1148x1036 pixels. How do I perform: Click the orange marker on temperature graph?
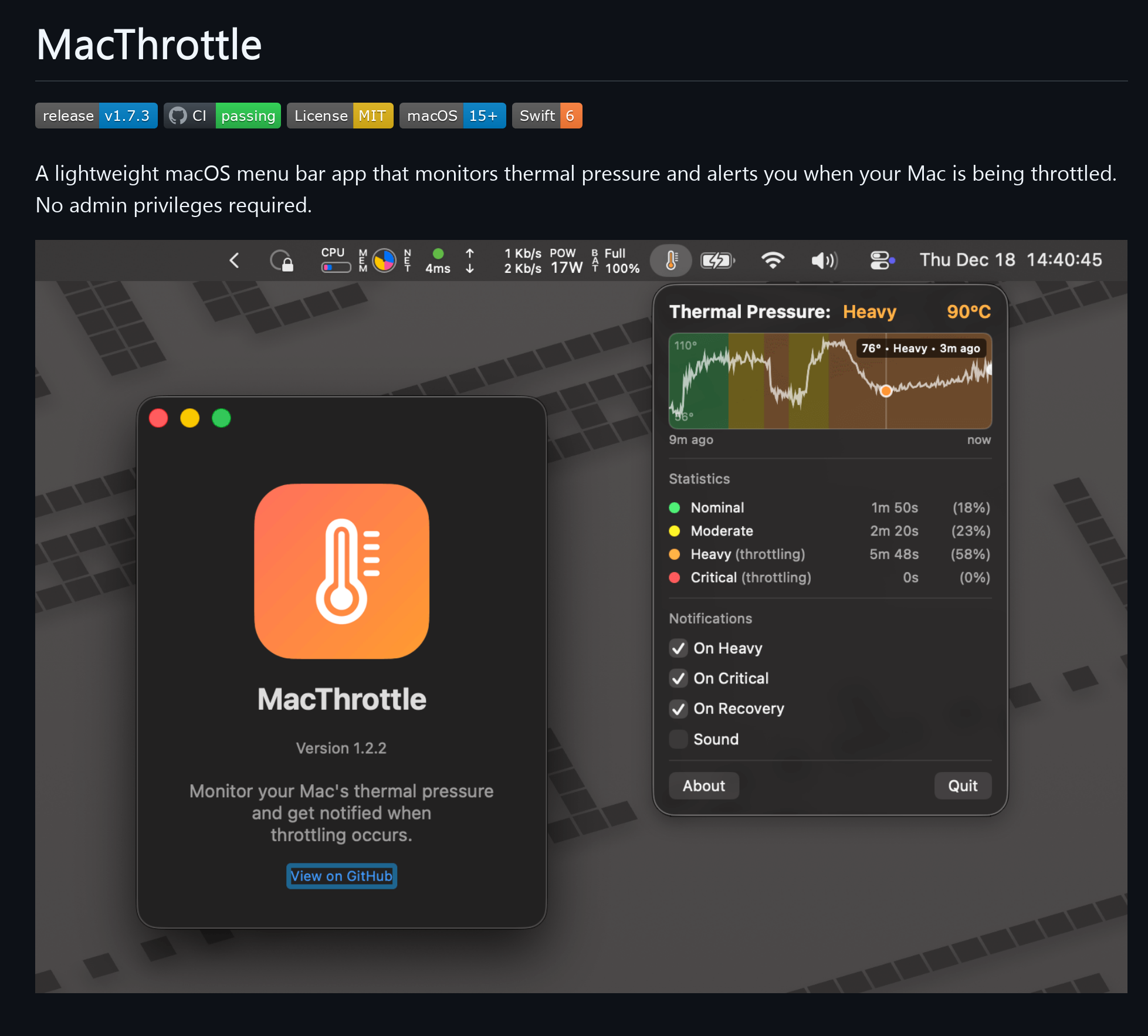coord(886,391)
